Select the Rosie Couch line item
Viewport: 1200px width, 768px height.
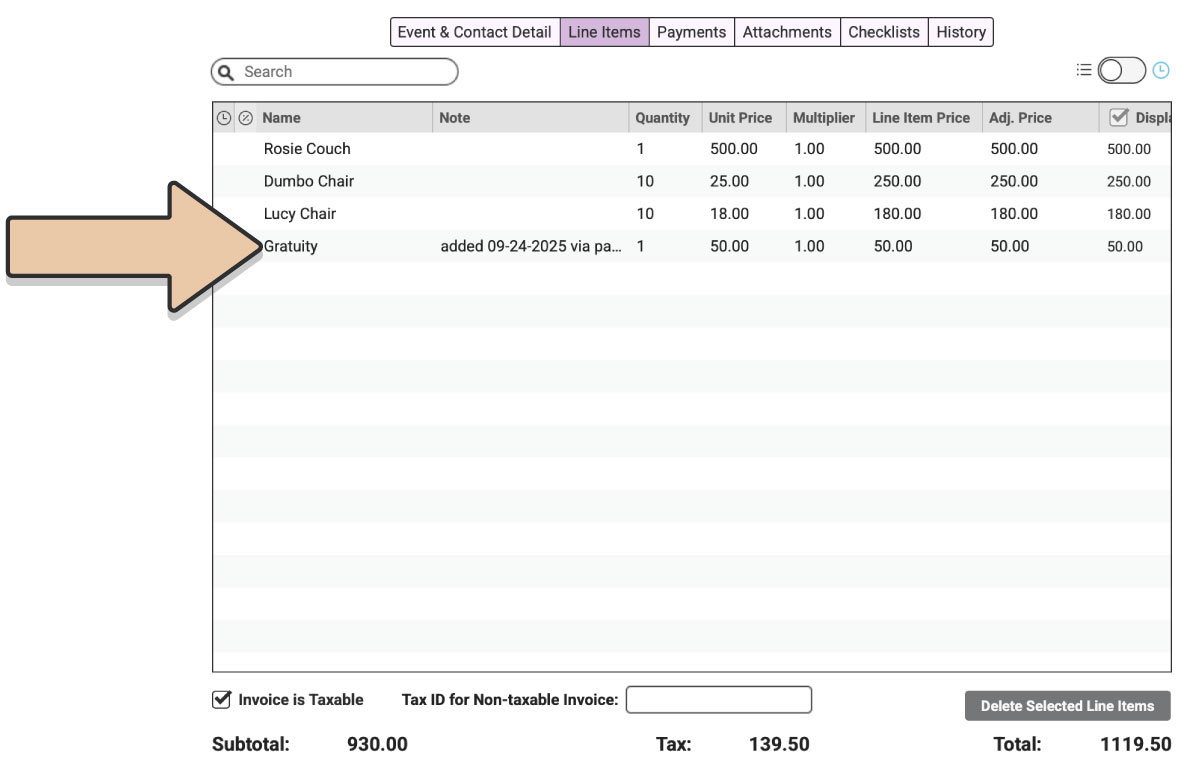tap(307, 149)
